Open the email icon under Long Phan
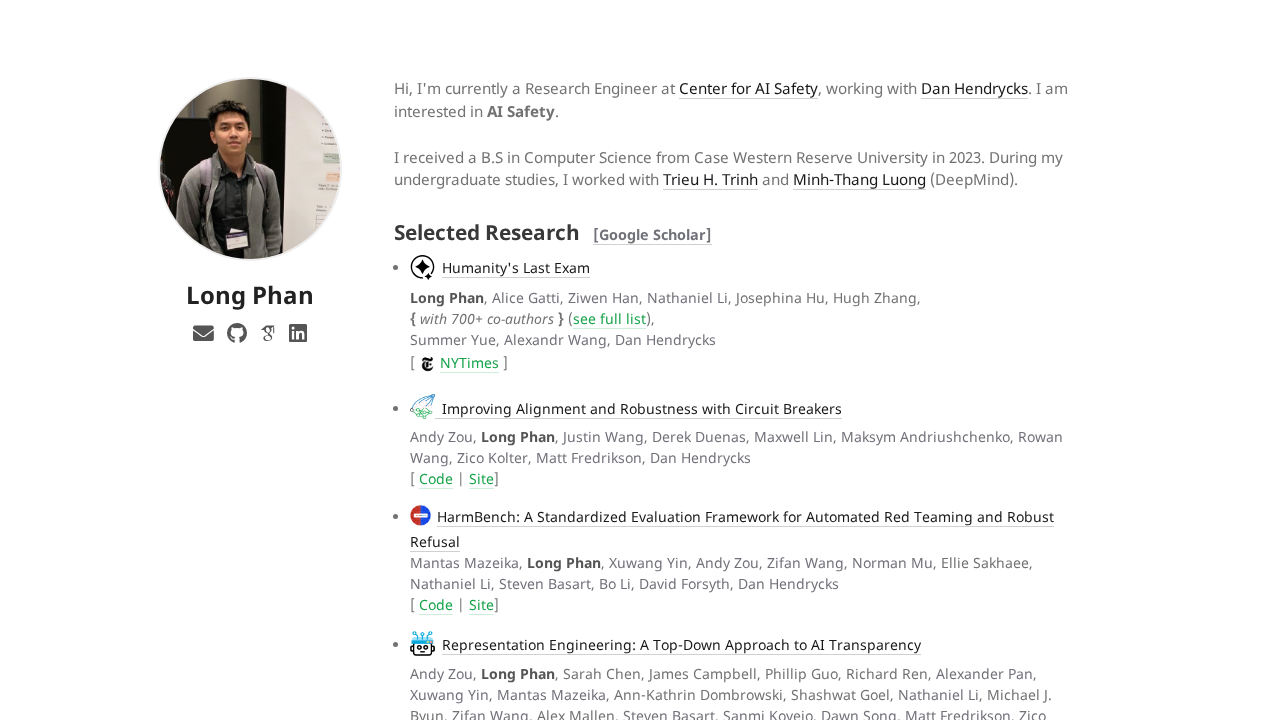The width and height of the screenshot is (1280, 720). pyautogui.click(x=203, y=331)
